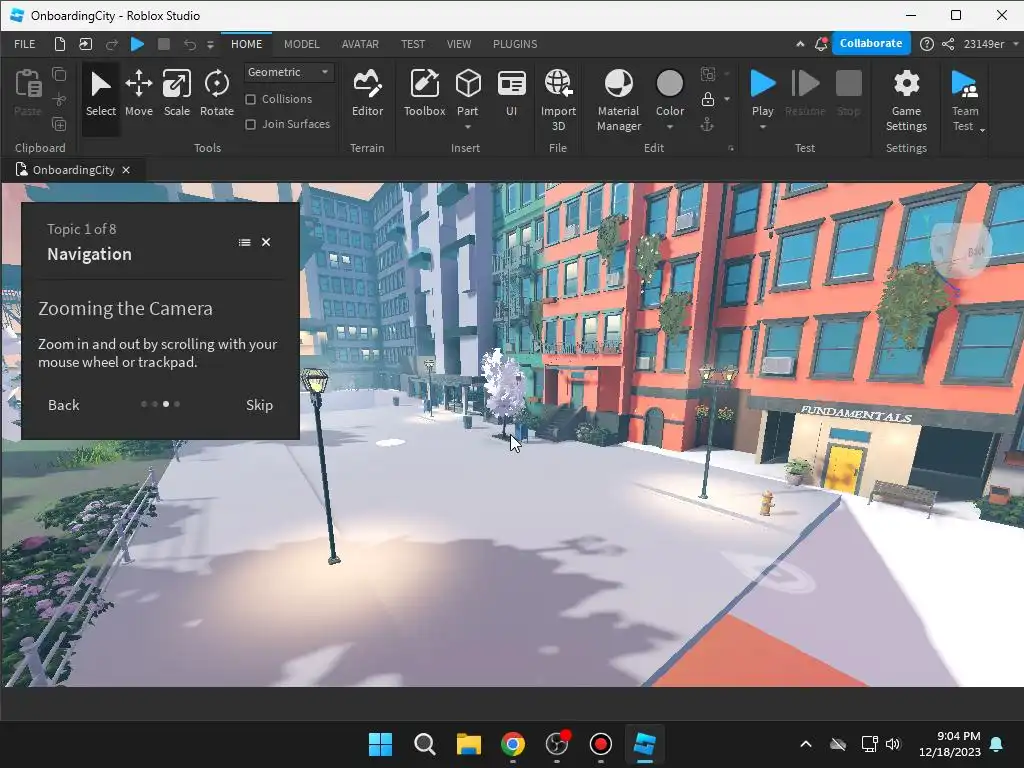Click the quick access Play arrow
This screenshot has height=768, width=1024.
(x=137, y=44)
